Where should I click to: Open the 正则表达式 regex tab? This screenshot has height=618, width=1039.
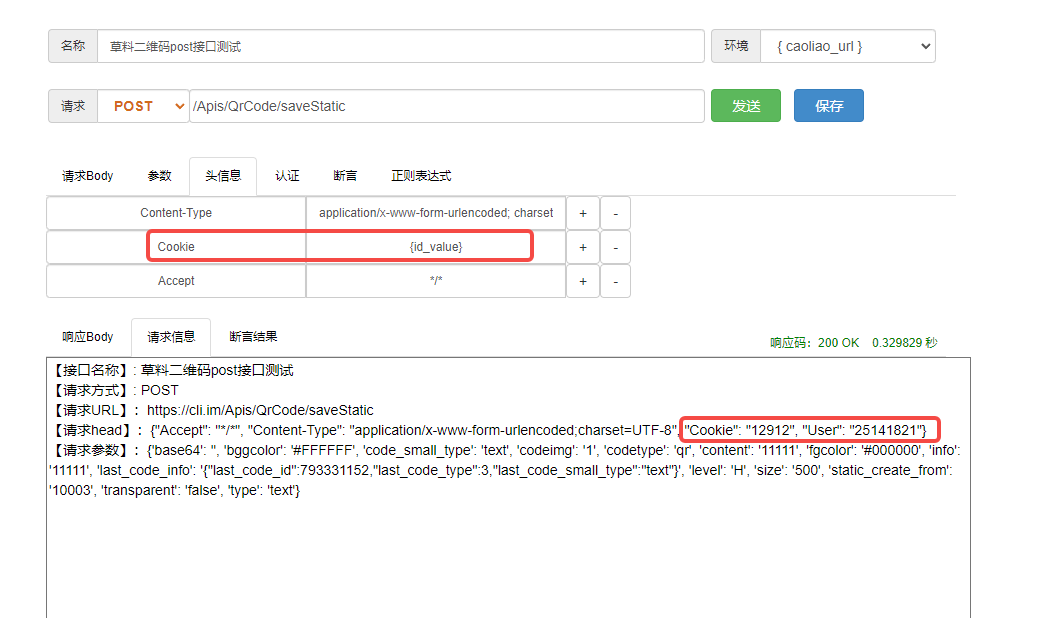click(421, 176)
